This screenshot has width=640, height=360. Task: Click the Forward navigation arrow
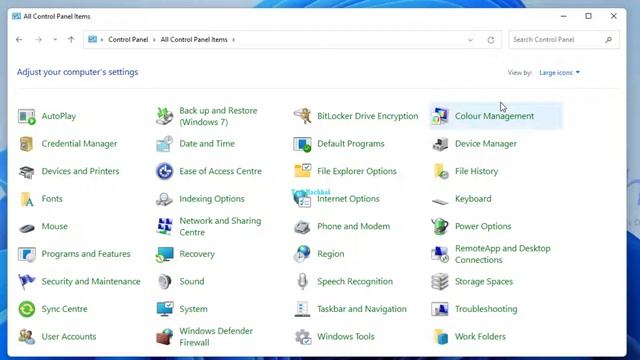click(x=38, y=40)
